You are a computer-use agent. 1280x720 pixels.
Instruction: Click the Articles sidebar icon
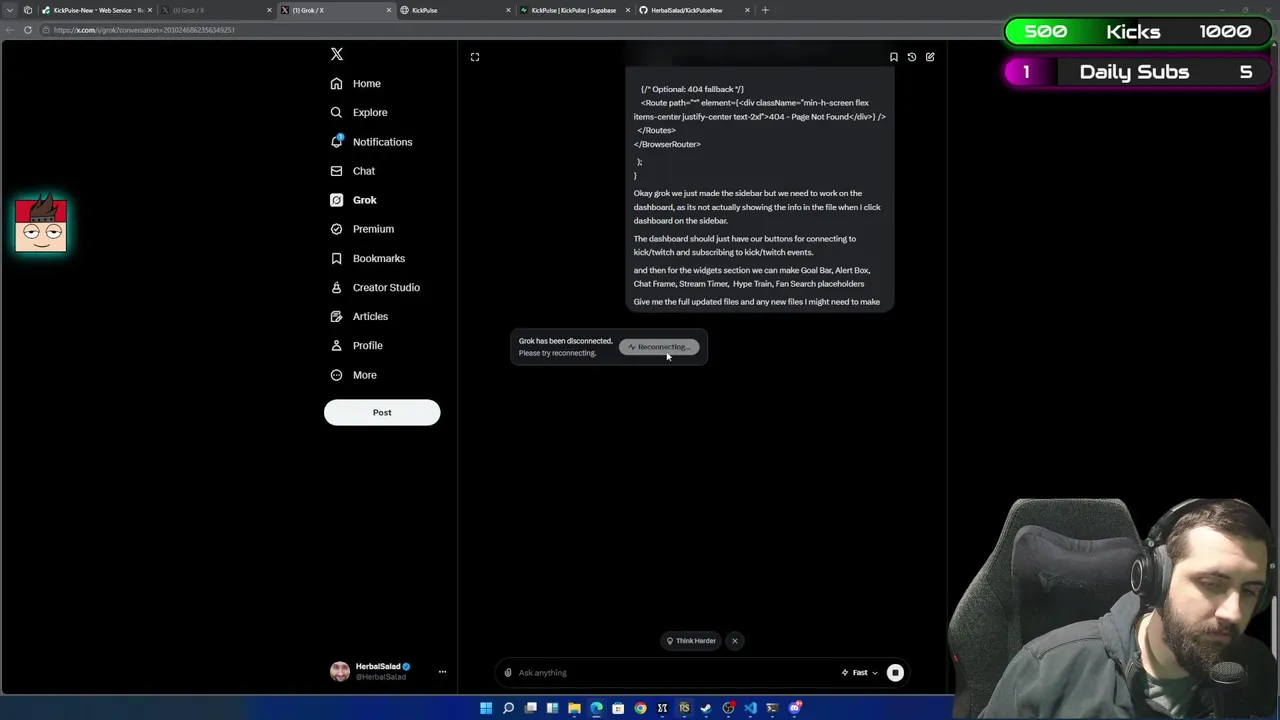[336, 316]
